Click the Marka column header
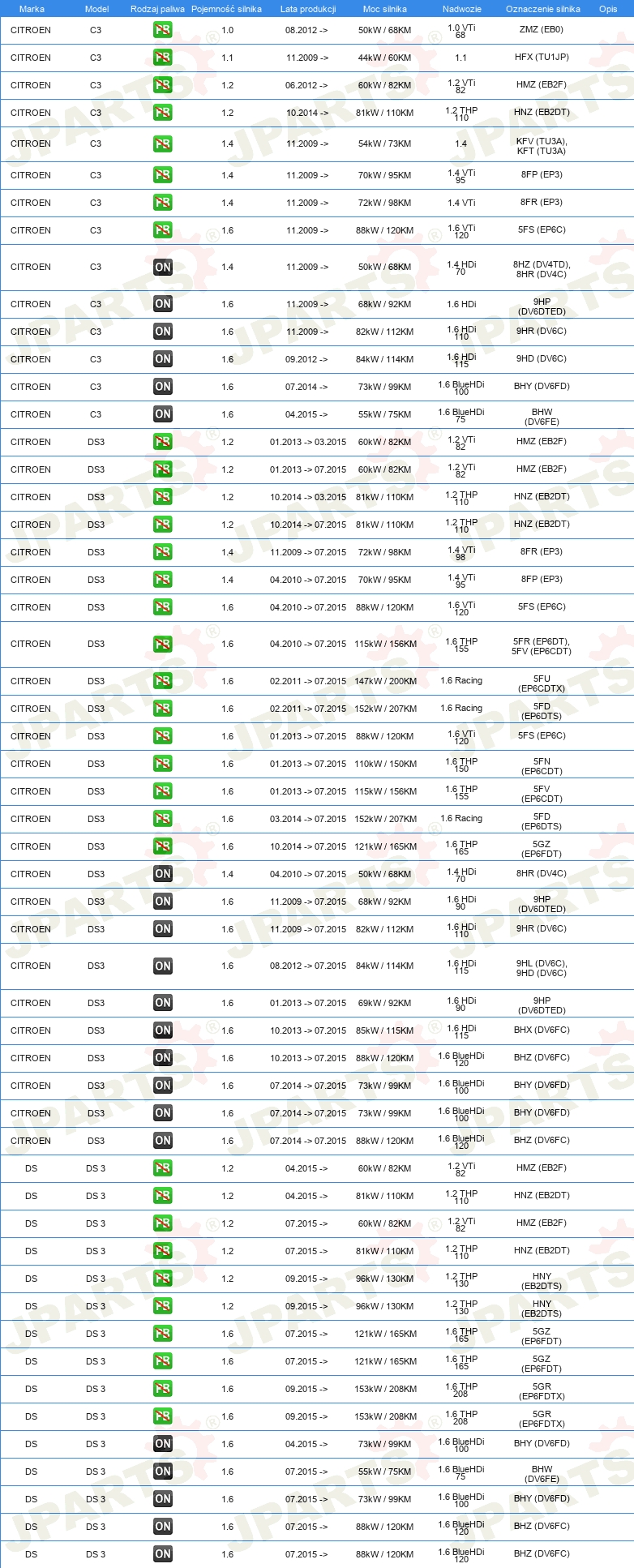634x1568 pixels. (32, 9)
